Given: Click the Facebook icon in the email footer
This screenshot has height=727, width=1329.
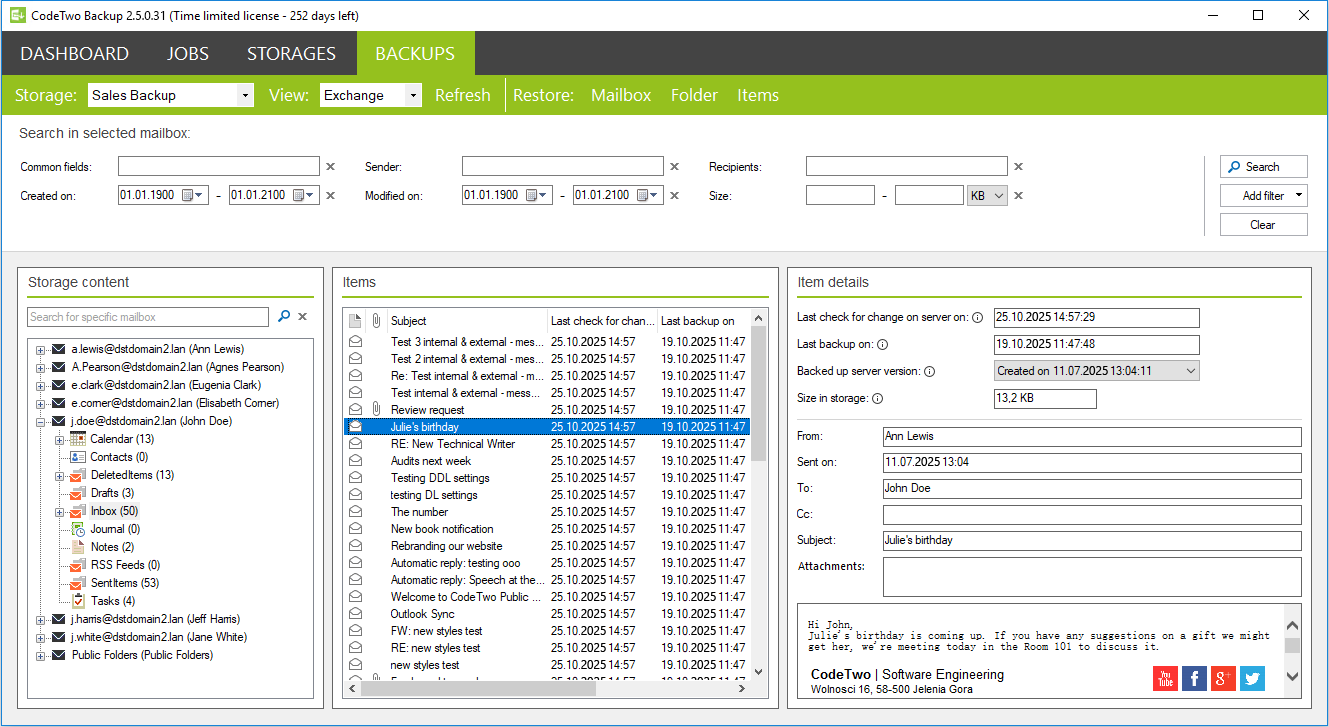Looking at the screenshot, I should 1194,679.
